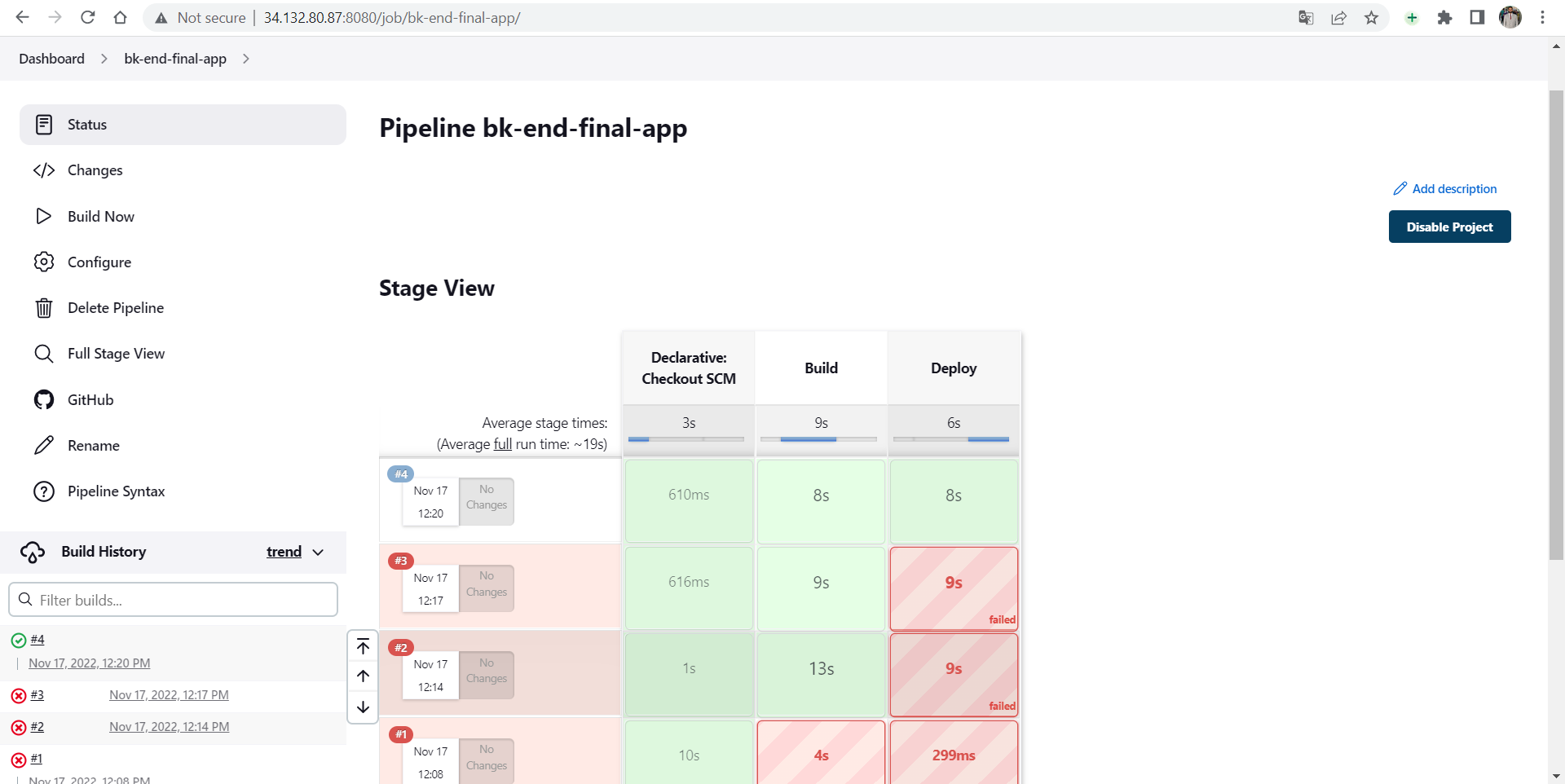Expand the breadcrumb chevron after bk-end-final-app
This screenshot has height=784, width=1565.
[245, 59]
